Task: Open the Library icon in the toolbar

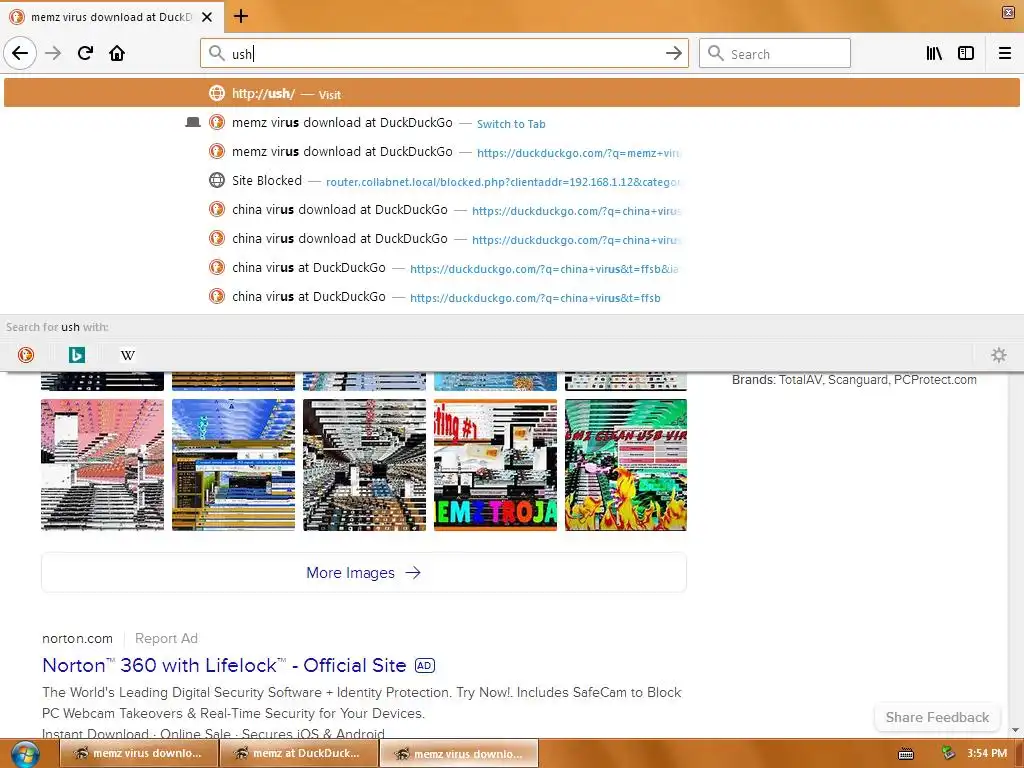Action: (x=934, y=53)
